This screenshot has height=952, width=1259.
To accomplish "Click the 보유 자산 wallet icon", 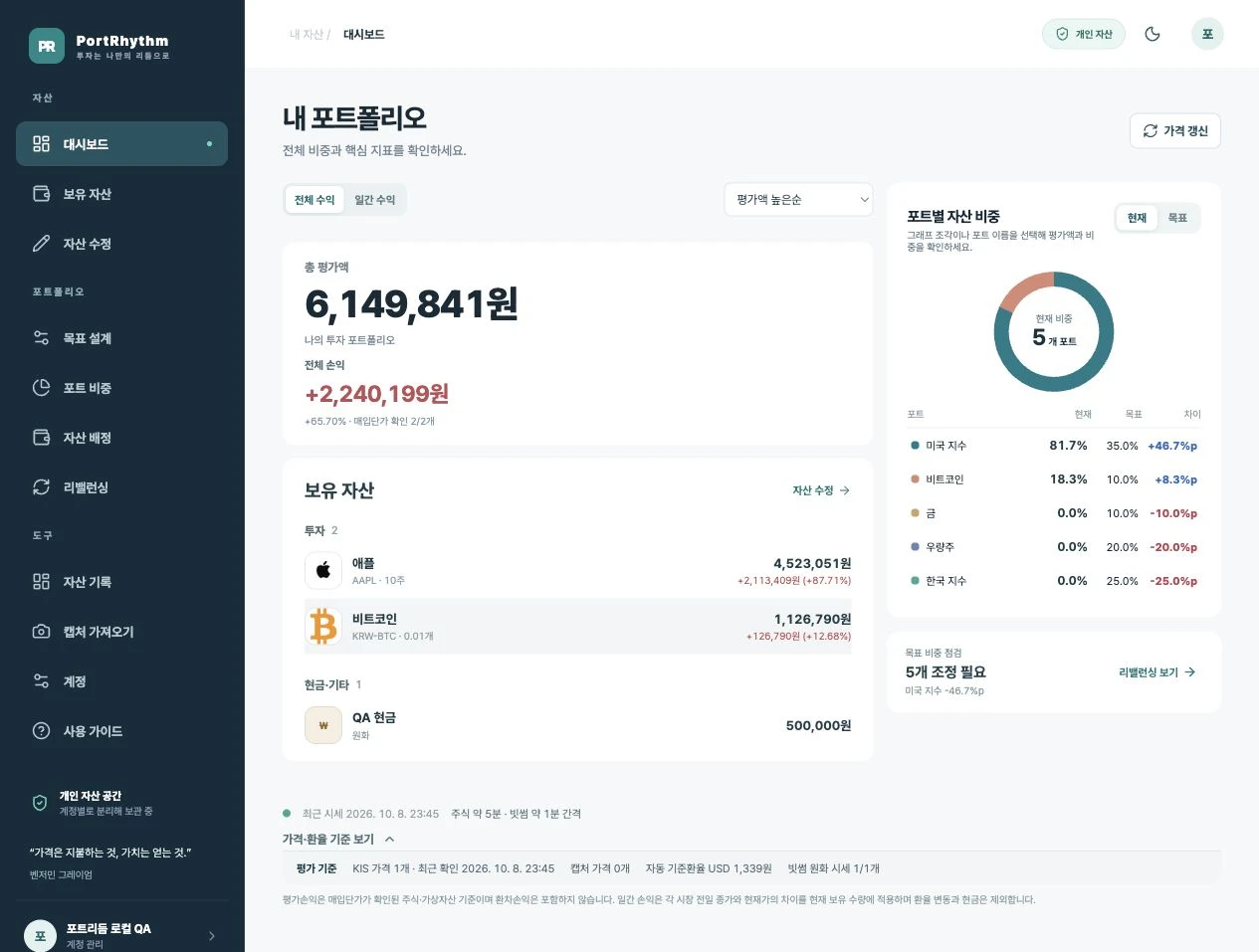I will [x=41, y=193].
